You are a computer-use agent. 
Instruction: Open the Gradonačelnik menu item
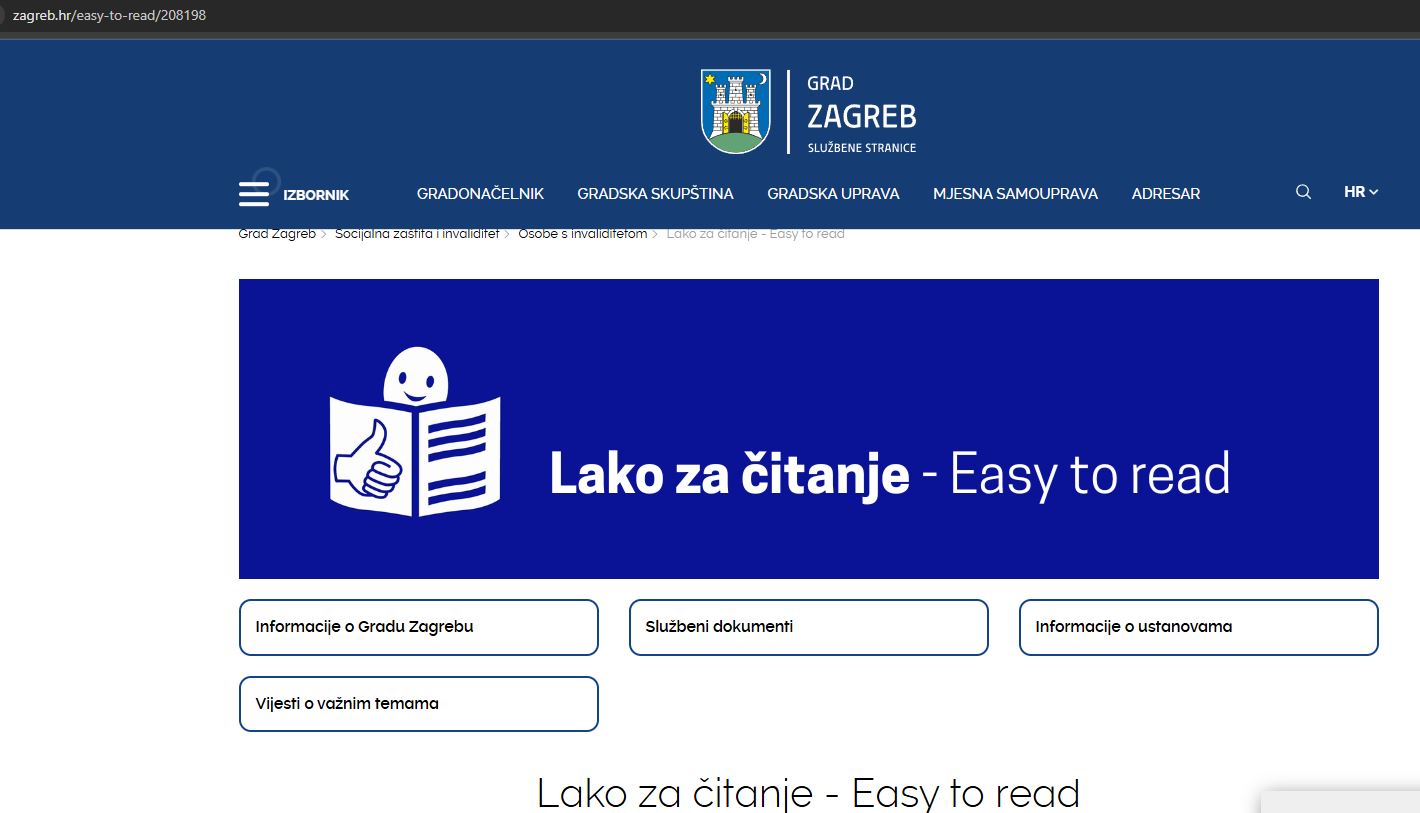(x=480, y=194)
